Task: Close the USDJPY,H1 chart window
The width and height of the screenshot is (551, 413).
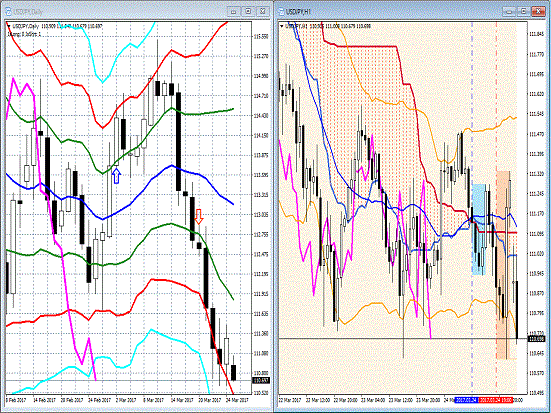Action: pos(539,12)
